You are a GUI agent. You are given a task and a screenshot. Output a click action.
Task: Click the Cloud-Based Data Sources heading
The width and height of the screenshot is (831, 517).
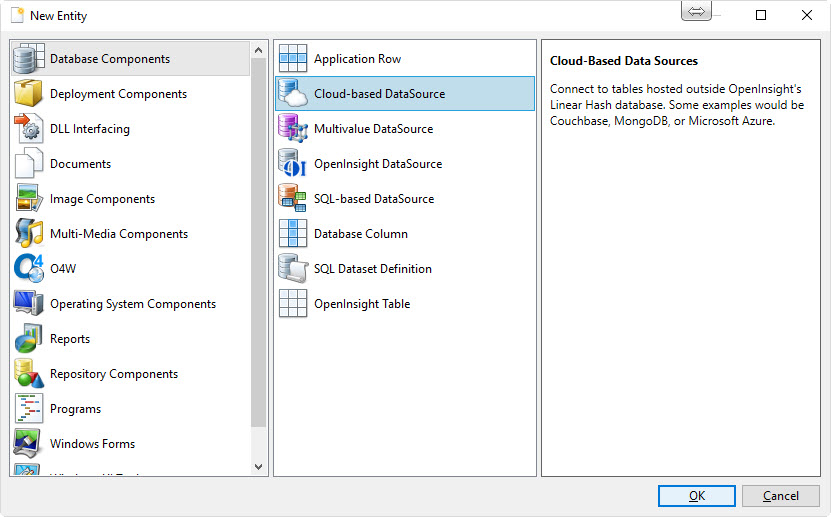[x=624, y=61]
